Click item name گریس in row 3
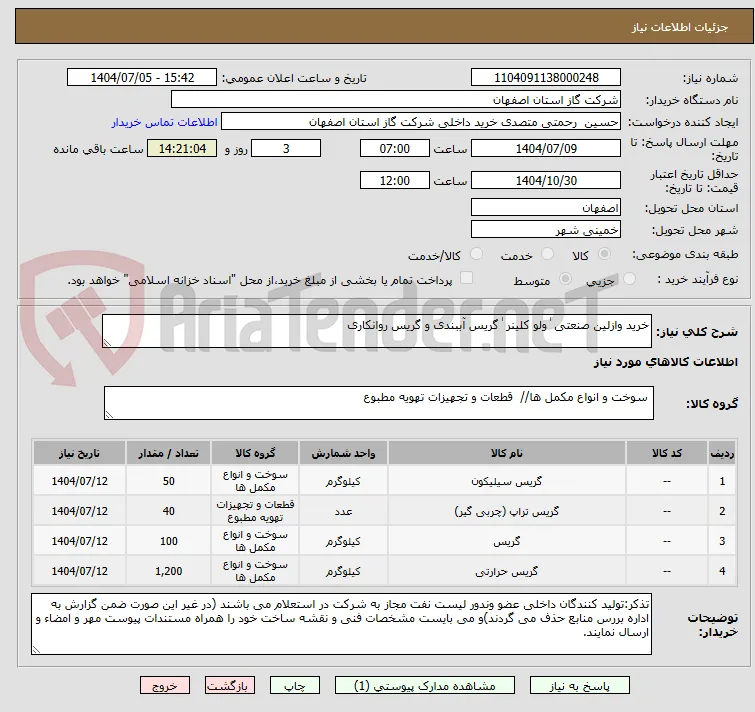The image size is (755, 712). tap(507, 541)
